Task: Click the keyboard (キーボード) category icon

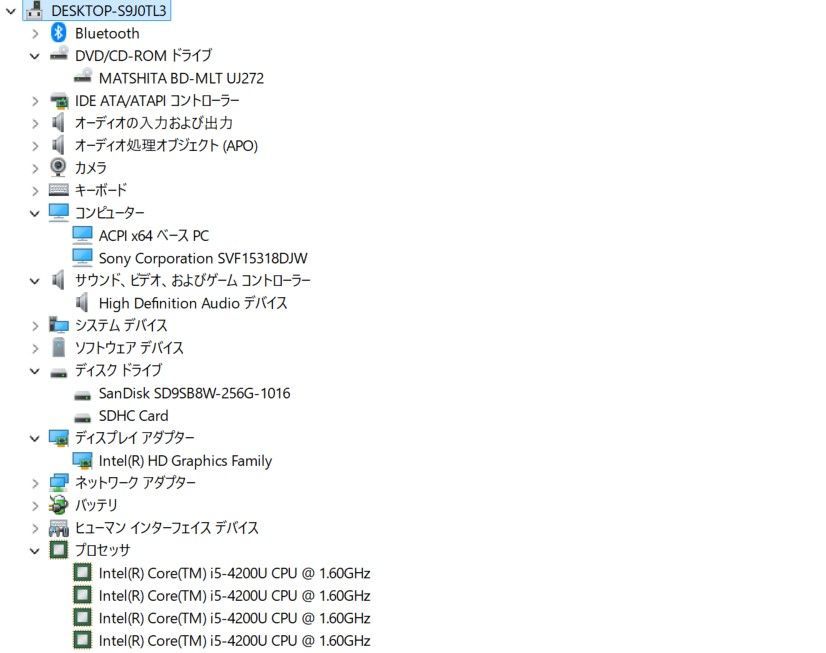Action: pos(59,190)
